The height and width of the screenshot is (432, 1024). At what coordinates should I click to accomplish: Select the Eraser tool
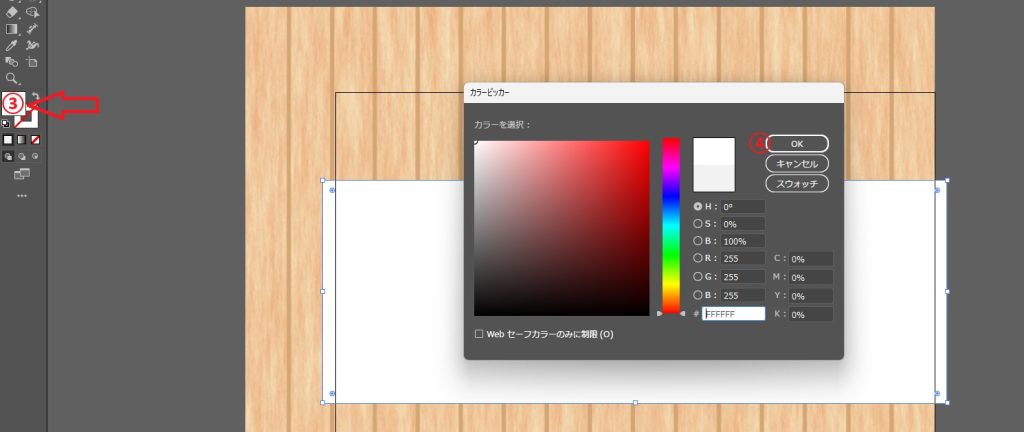coord(12,12)
